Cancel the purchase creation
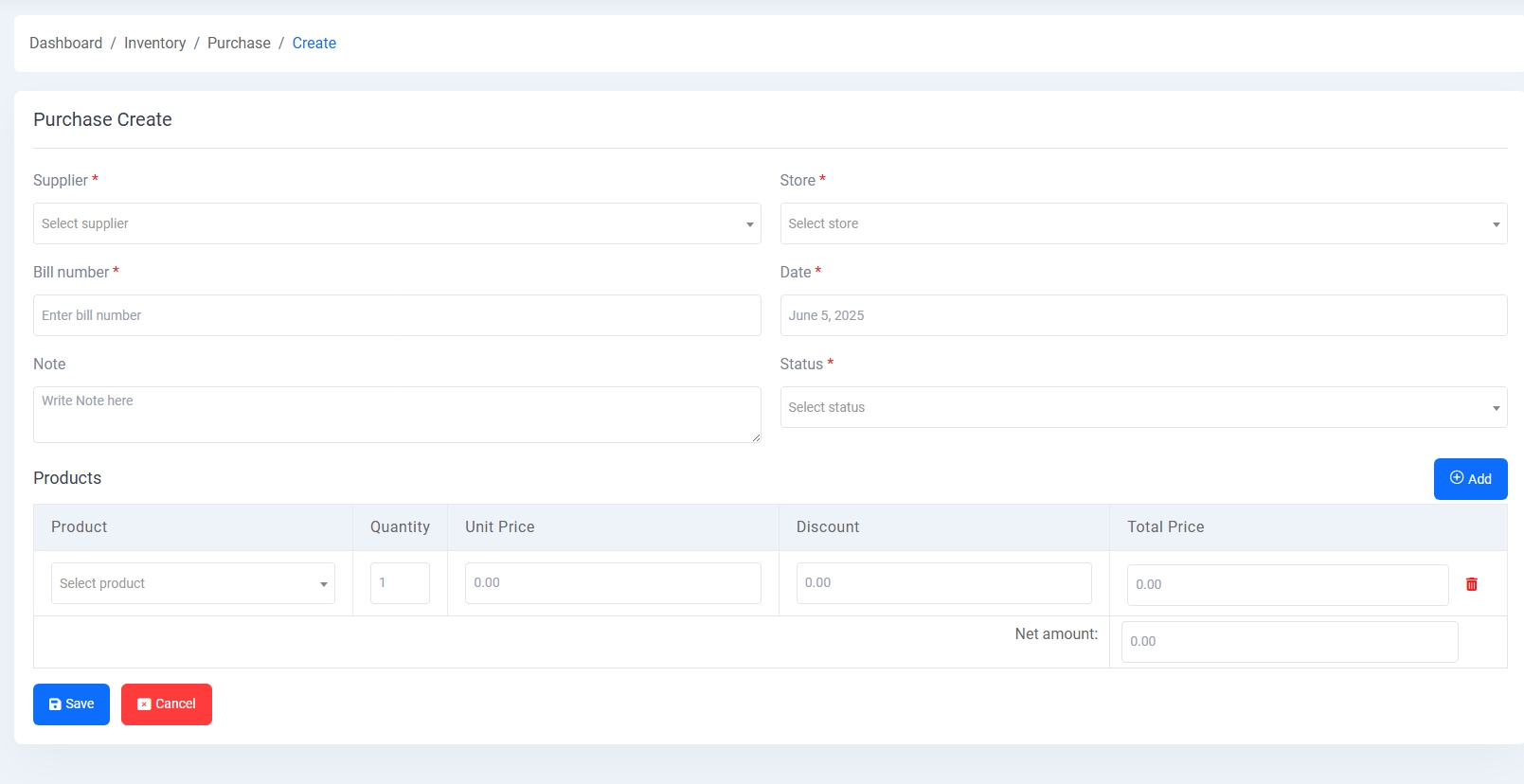 pos(167,704)
